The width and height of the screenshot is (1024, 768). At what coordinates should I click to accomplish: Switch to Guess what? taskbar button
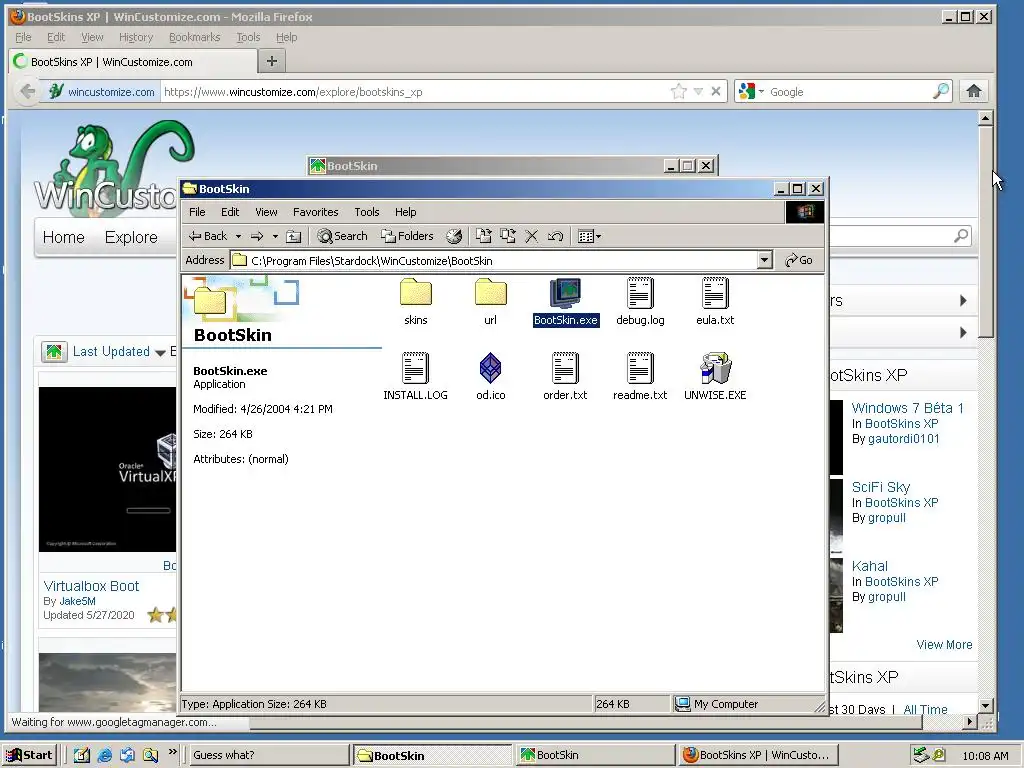268,755
